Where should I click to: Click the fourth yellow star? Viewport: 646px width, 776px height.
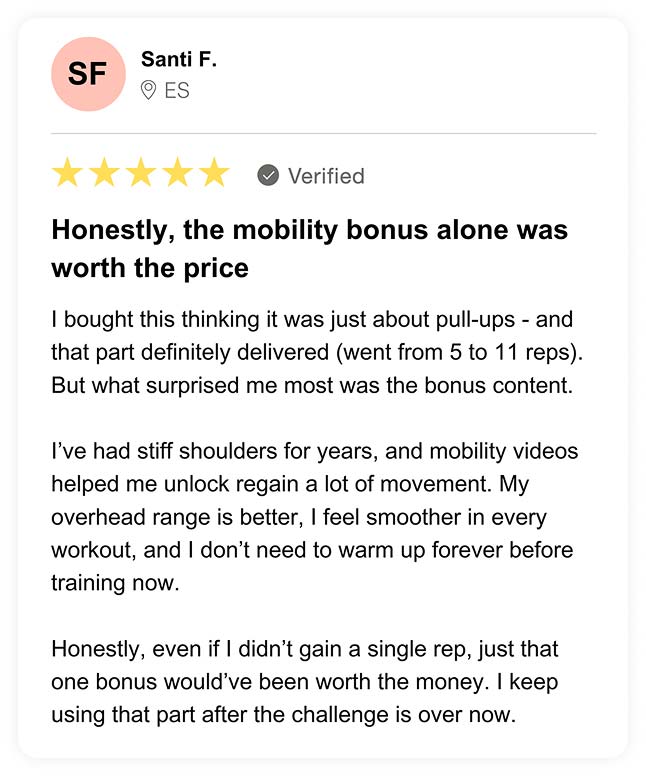click(177, 174)
